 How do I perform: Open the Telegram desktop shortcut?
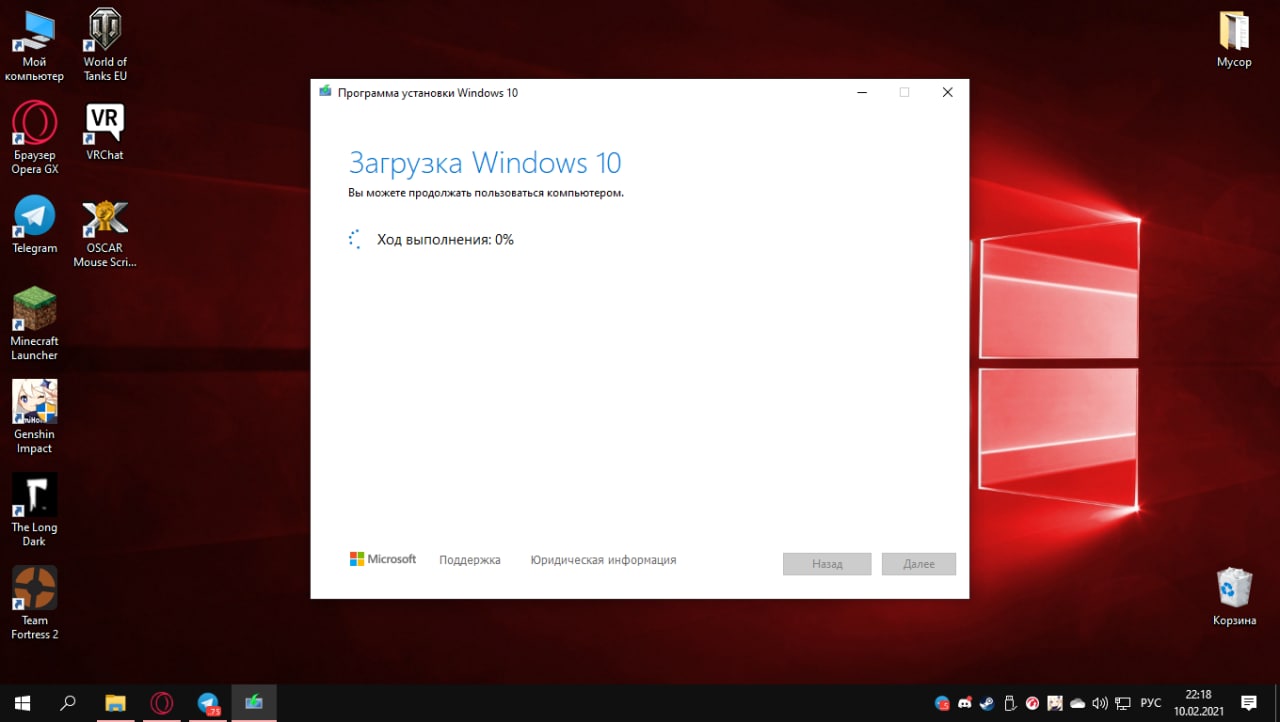(x=34, y=224)
